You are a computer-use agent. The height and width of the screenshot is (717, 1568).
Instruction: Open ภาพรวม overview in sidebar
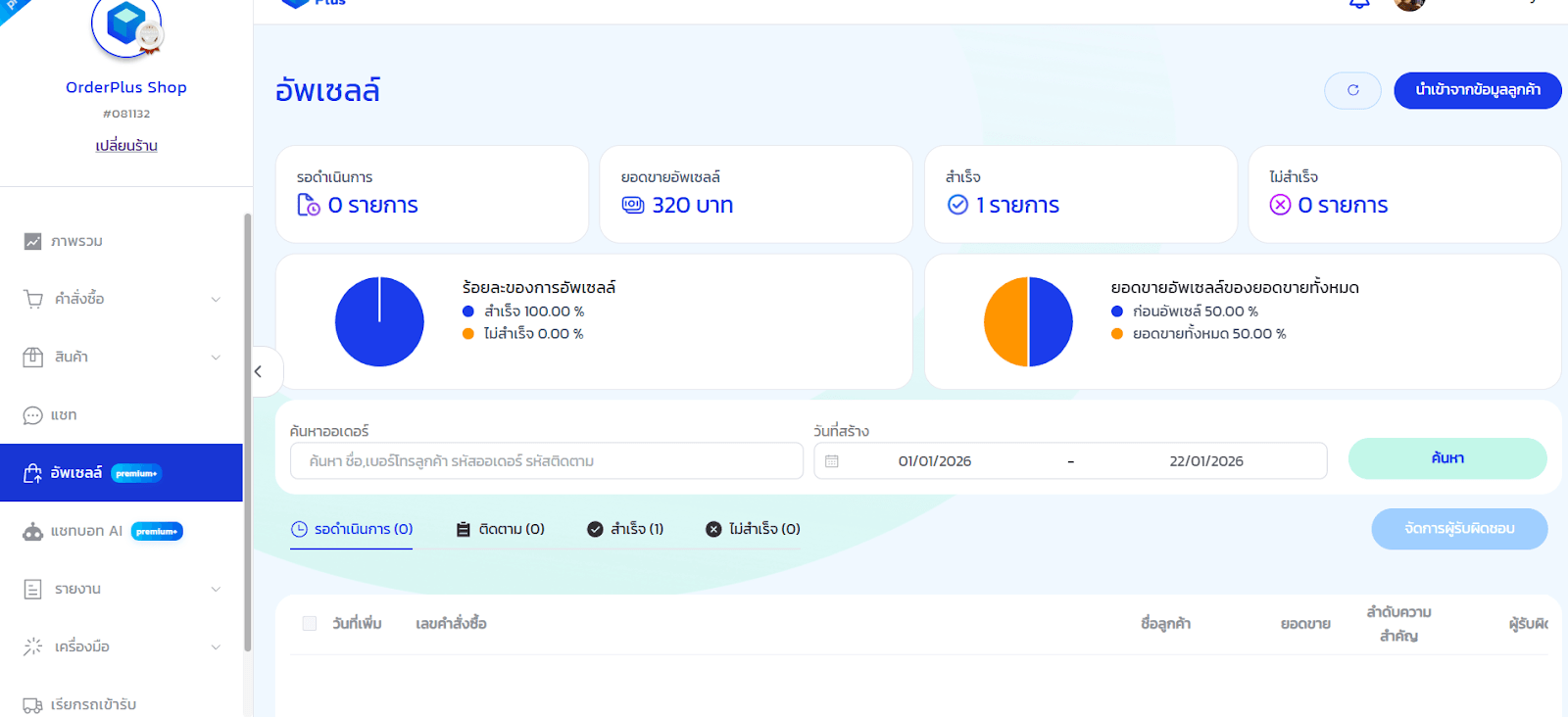[x=76, y=241]
